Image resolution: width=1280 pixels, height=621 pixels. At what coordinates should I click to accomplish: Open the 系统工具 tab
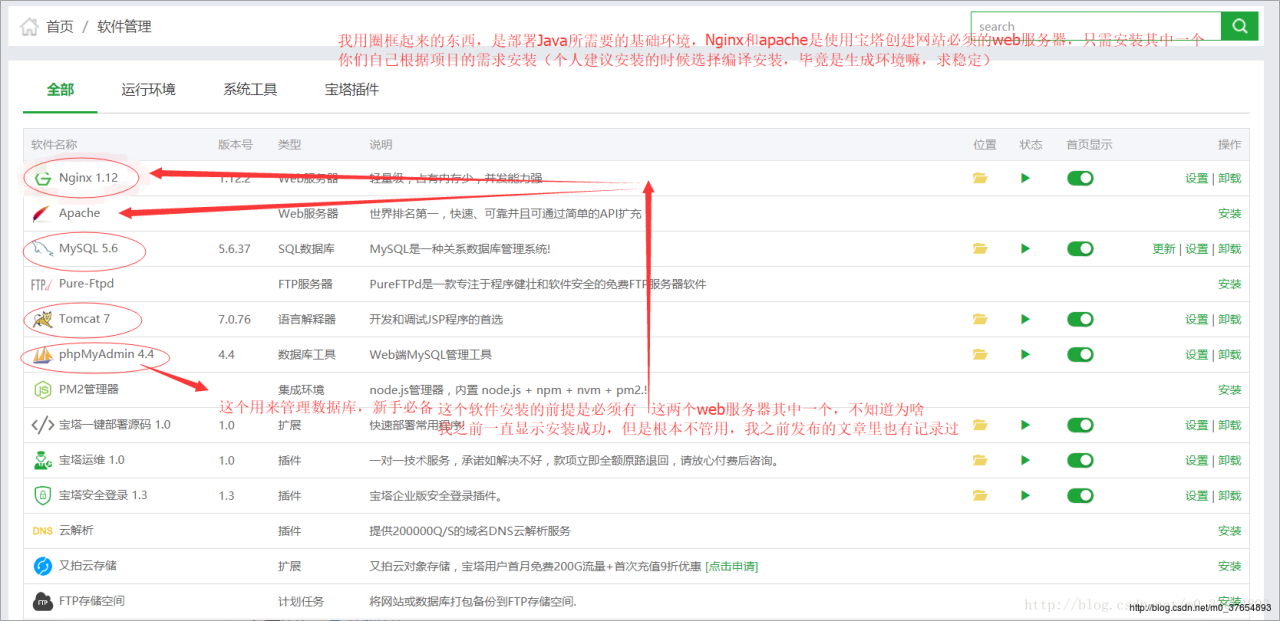tap(250, 90)
